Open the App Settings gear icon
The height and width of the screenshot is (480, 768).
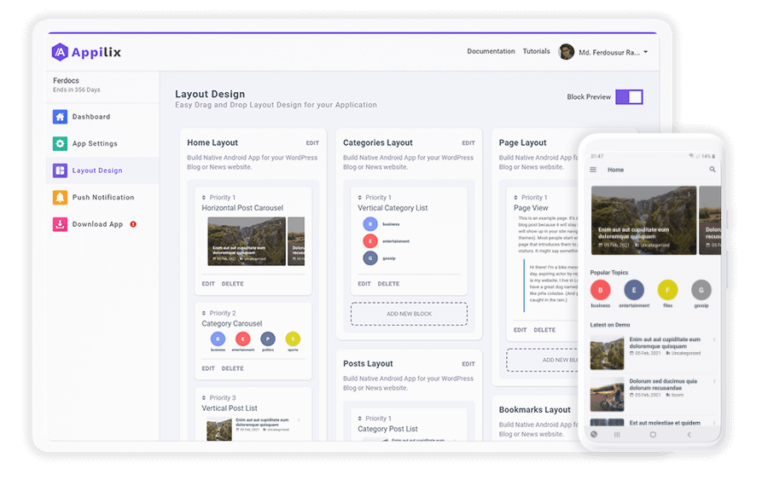[x=60, y=144]
